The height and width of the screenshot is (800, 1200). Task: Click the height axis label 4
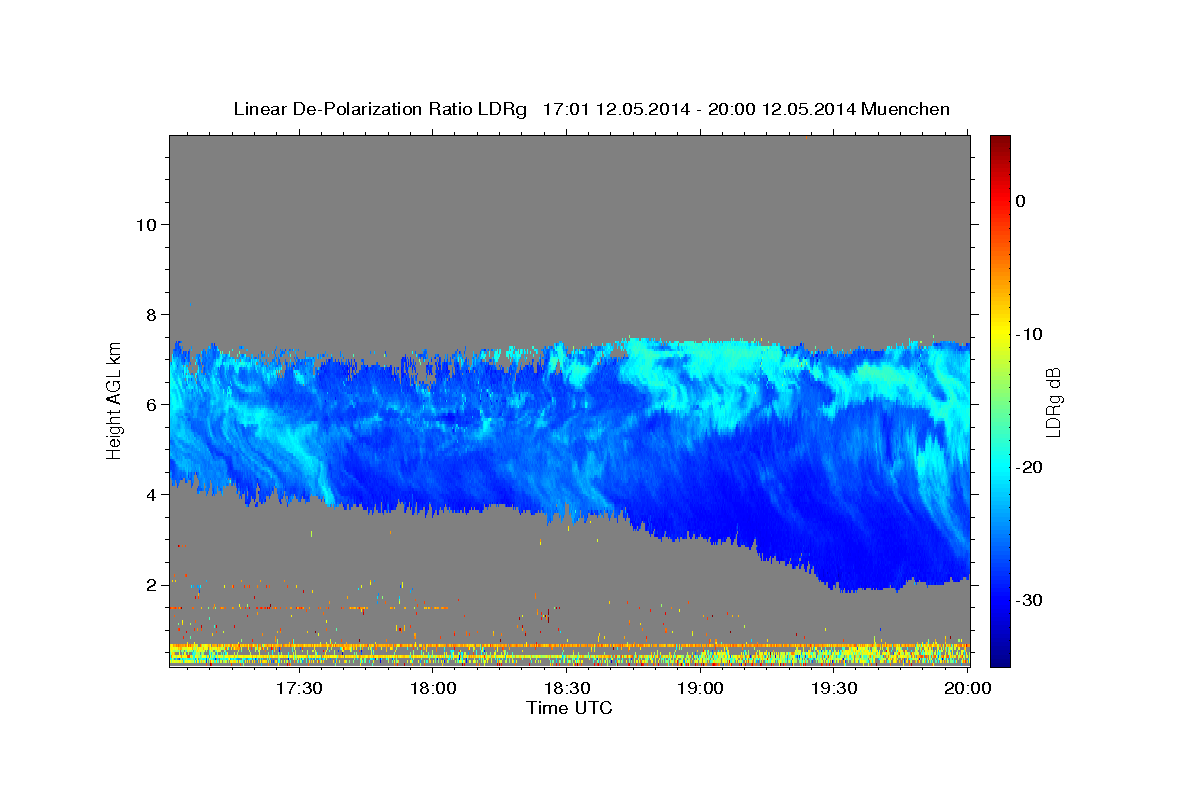tap(151, 495)
